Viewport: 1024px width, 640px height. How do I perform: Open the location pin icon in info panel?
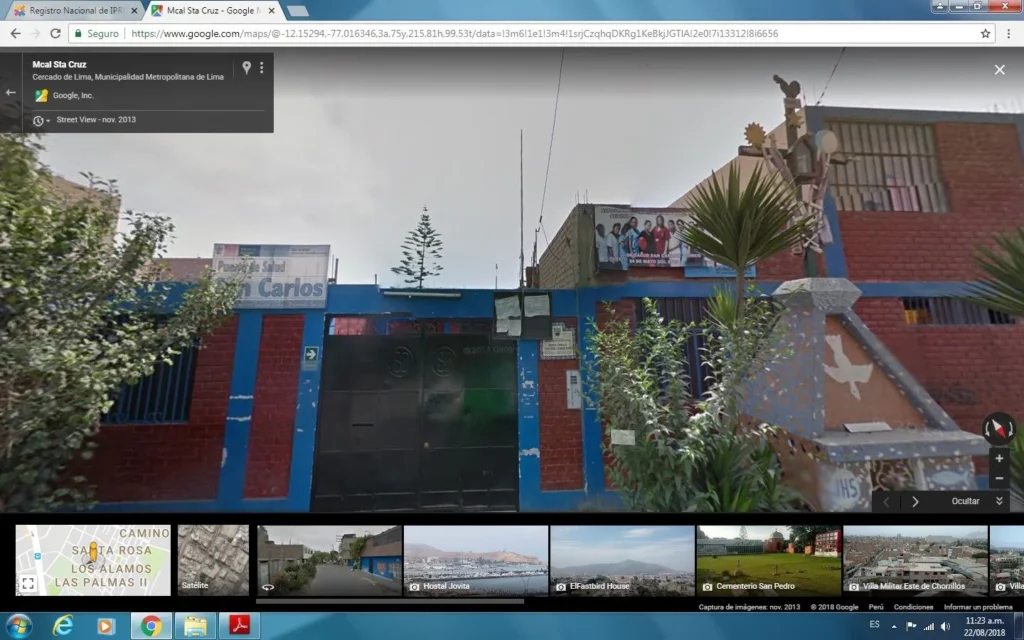coord(246,67)
